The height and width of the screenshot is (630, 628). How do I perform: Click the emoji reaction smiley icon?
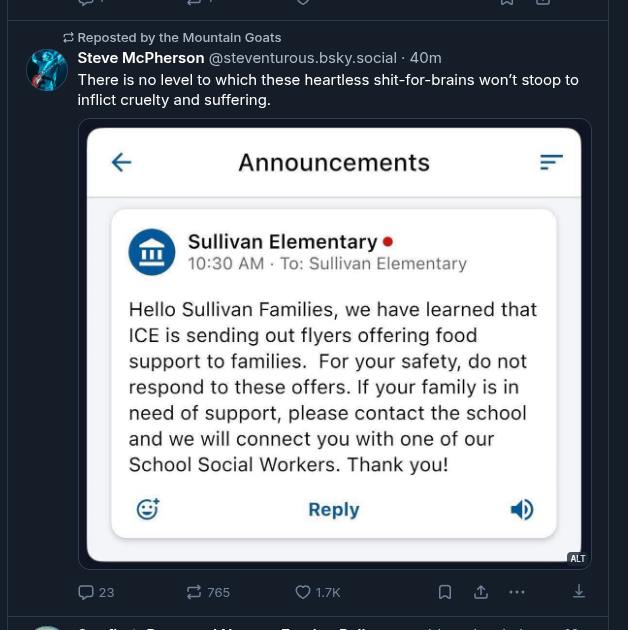(x=148, y=510)
